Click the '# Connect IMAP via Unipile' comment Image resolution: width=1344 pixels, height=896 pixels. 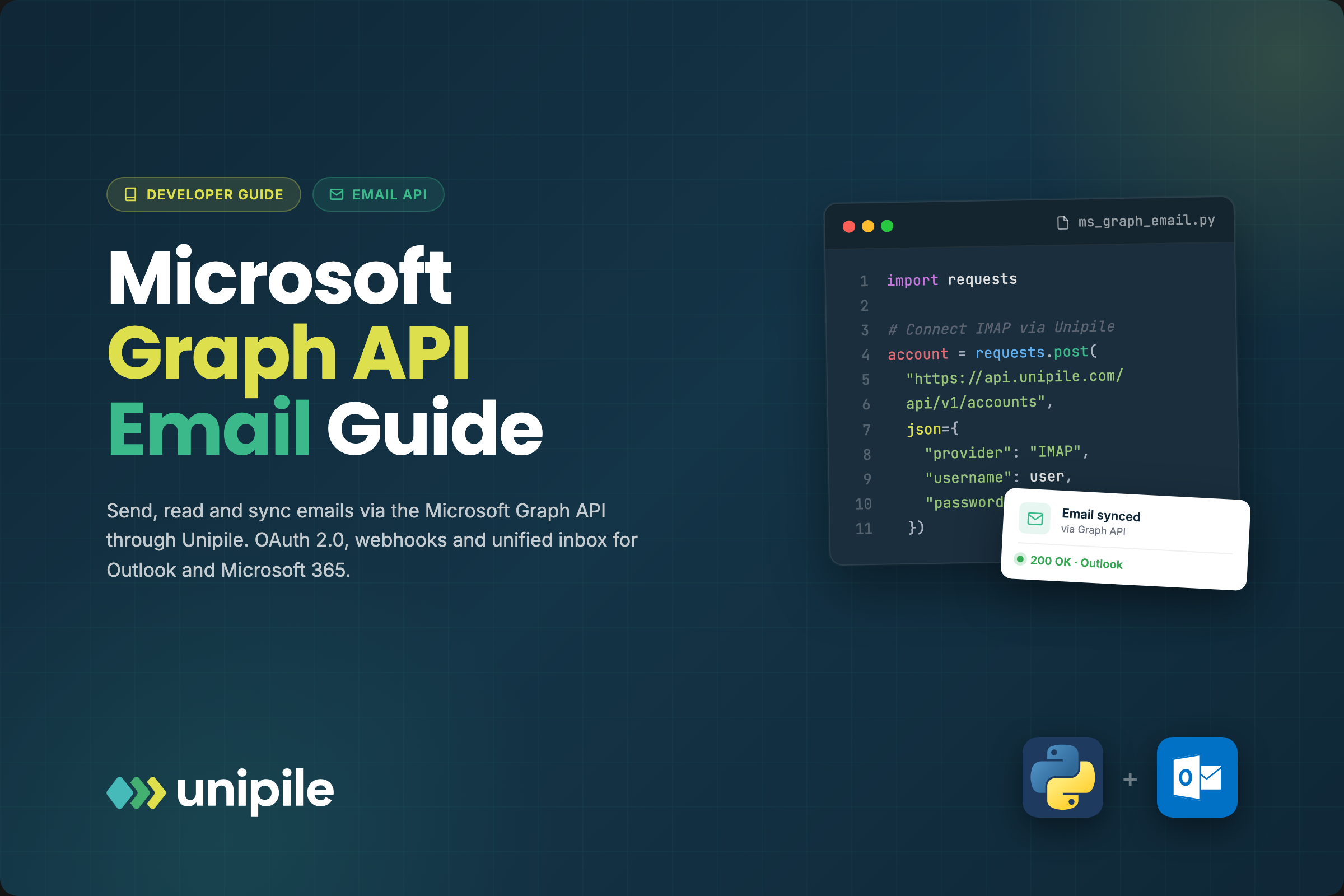click(x=1001, y=328)
